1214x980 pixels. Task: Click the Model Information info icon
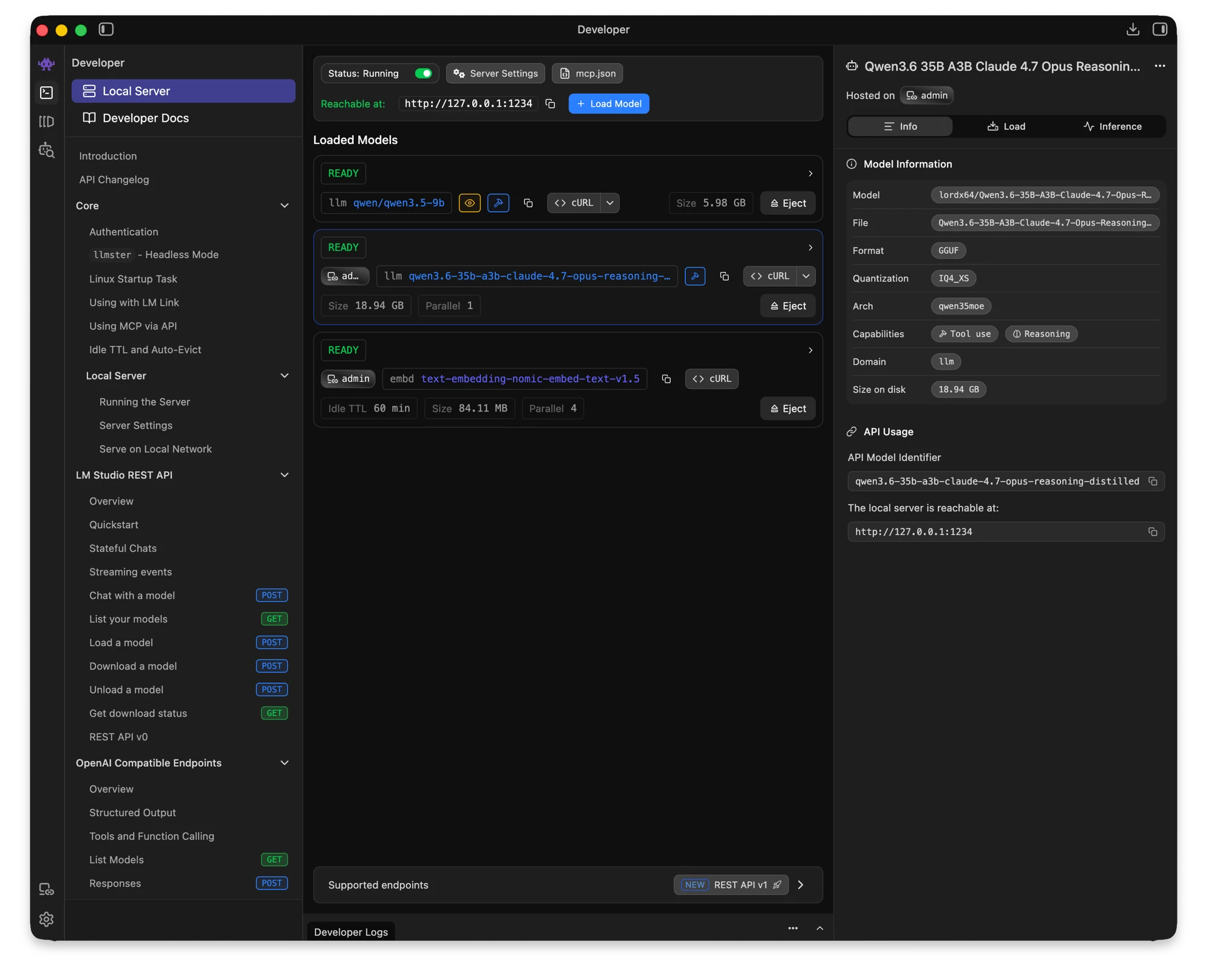click(852, 164)
